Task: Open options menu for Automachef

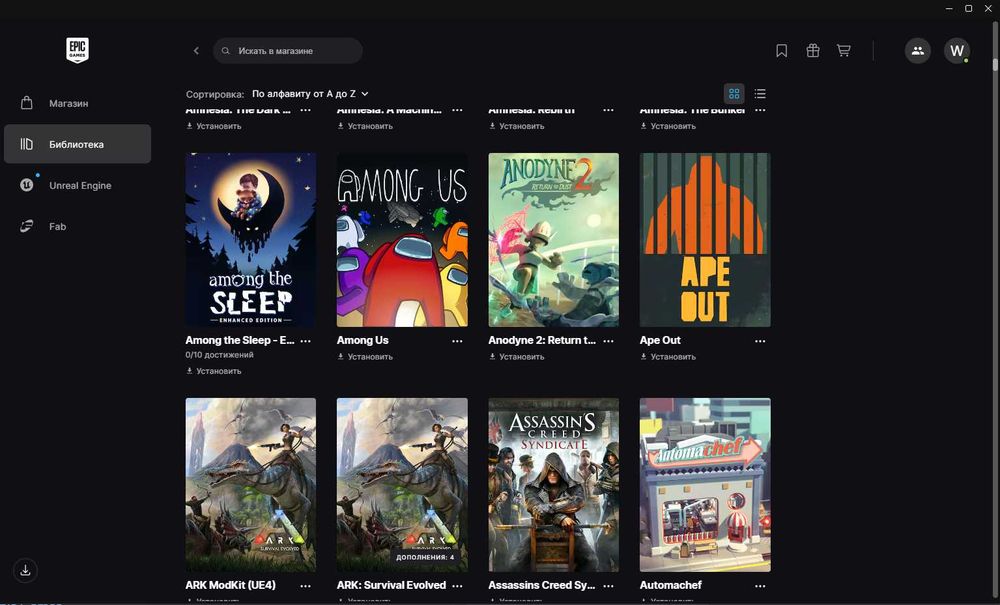Action: tap(760, 586)
